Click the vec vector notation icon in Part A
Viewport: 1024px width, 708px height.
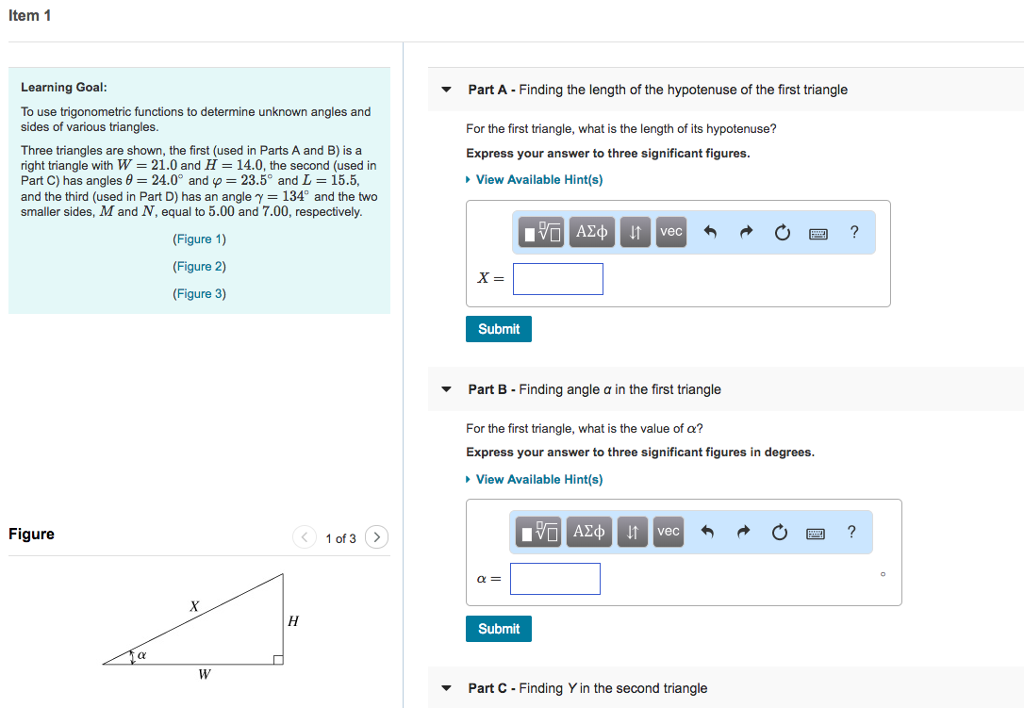670,231
